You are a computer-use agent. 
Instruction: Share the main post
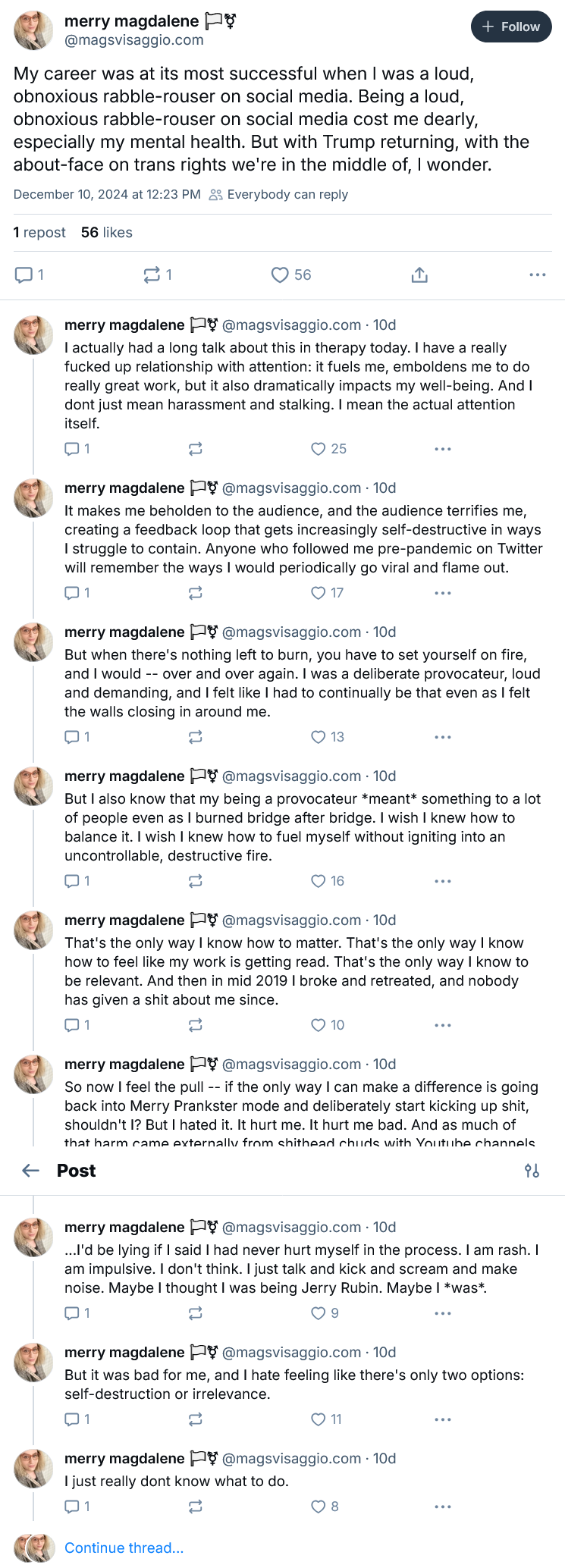point(419,274)
